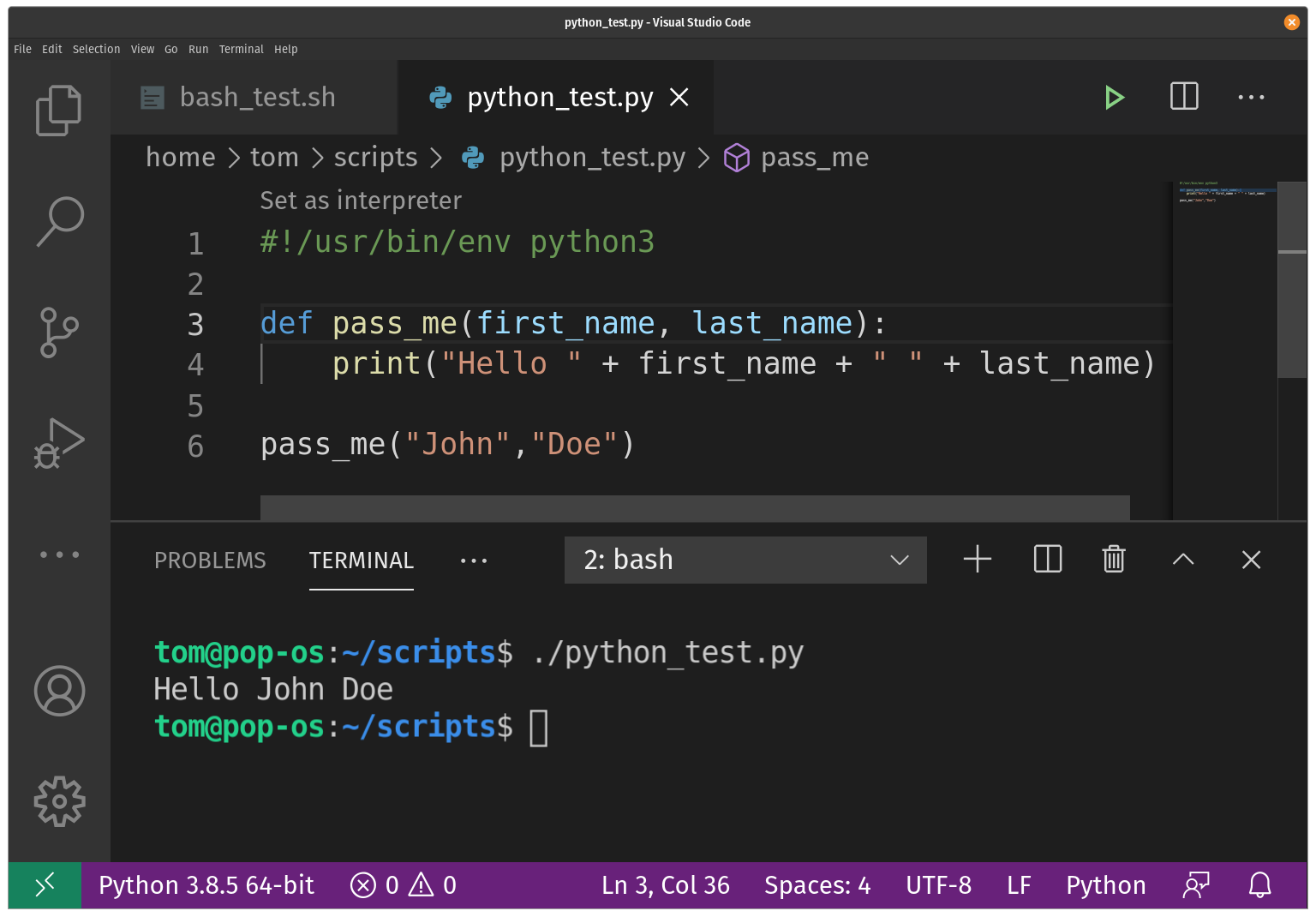Open the Run and Debug view
The image size is (1316, 917).
58,443
